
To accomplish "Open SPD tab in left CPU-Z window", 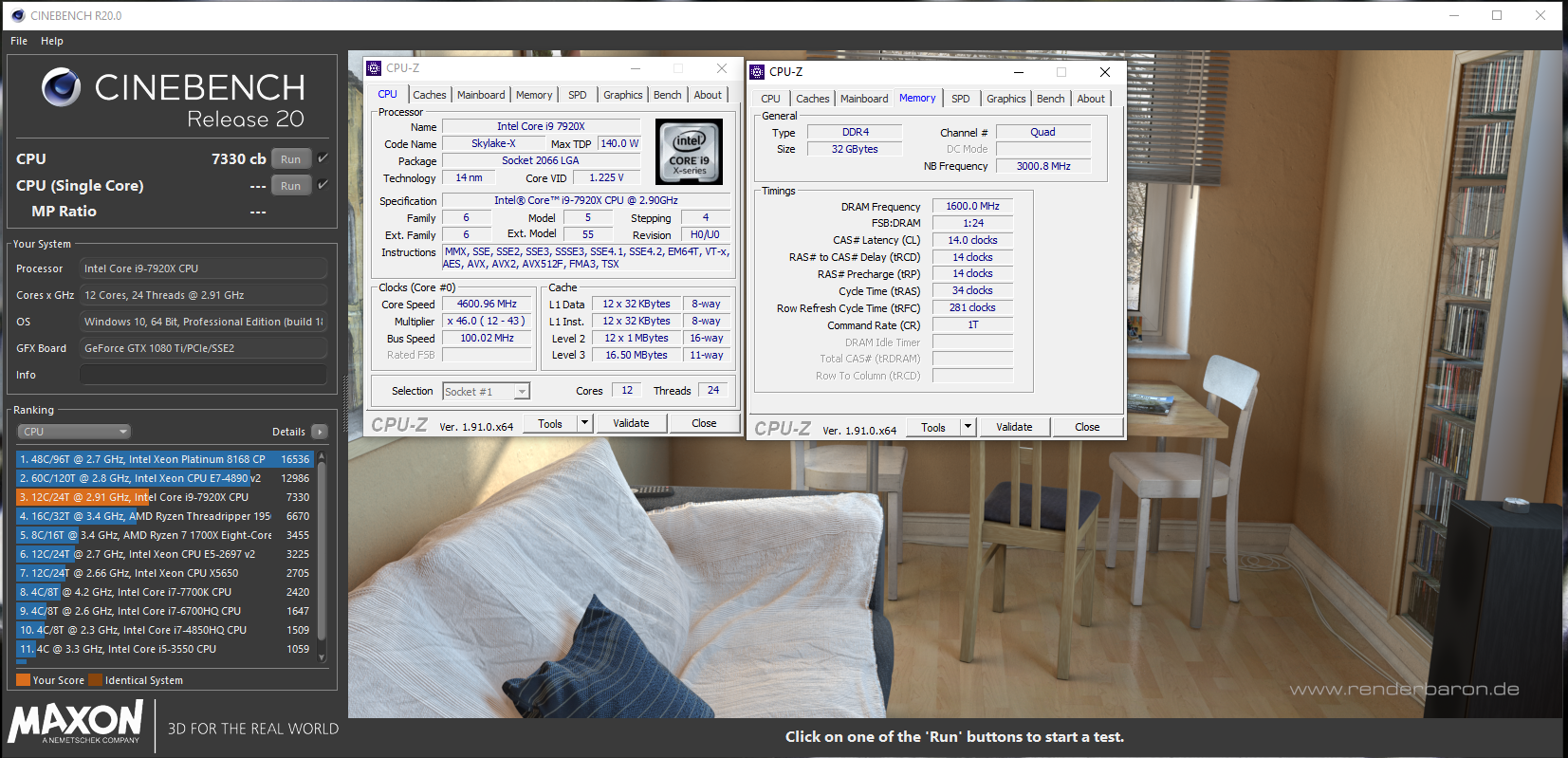I will tap(578, 95).
